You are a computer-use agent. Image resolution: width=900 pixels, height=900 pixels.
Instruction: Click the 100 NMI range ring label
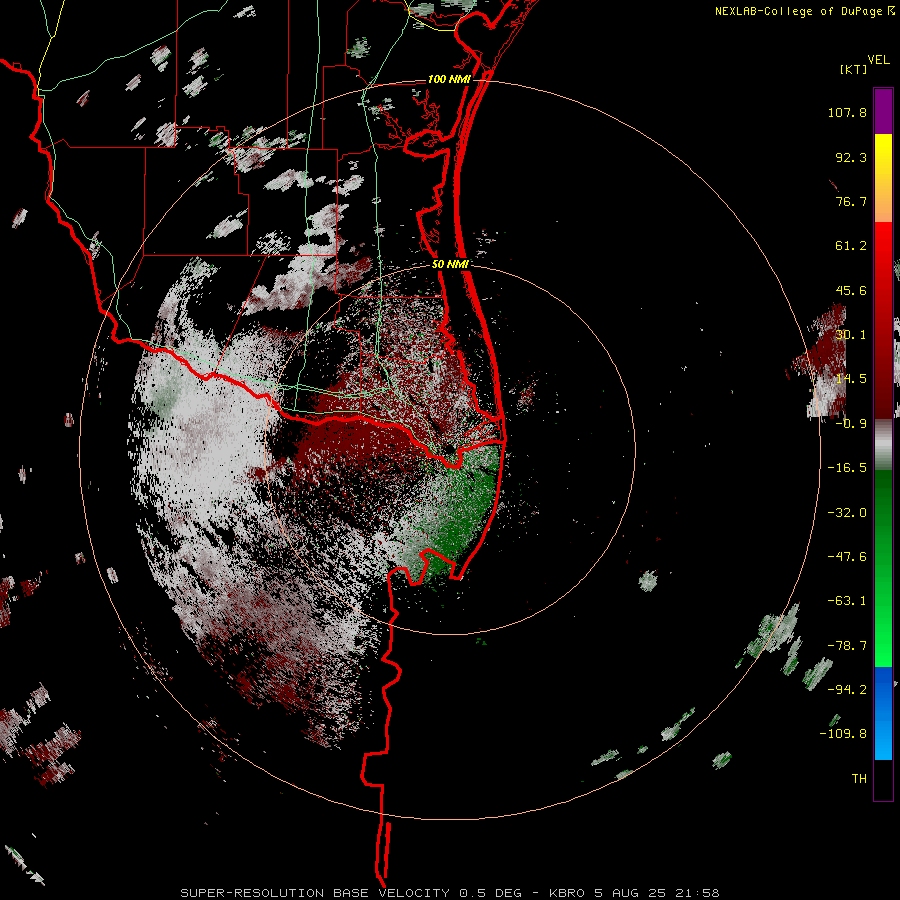click(x=449, y=79)
